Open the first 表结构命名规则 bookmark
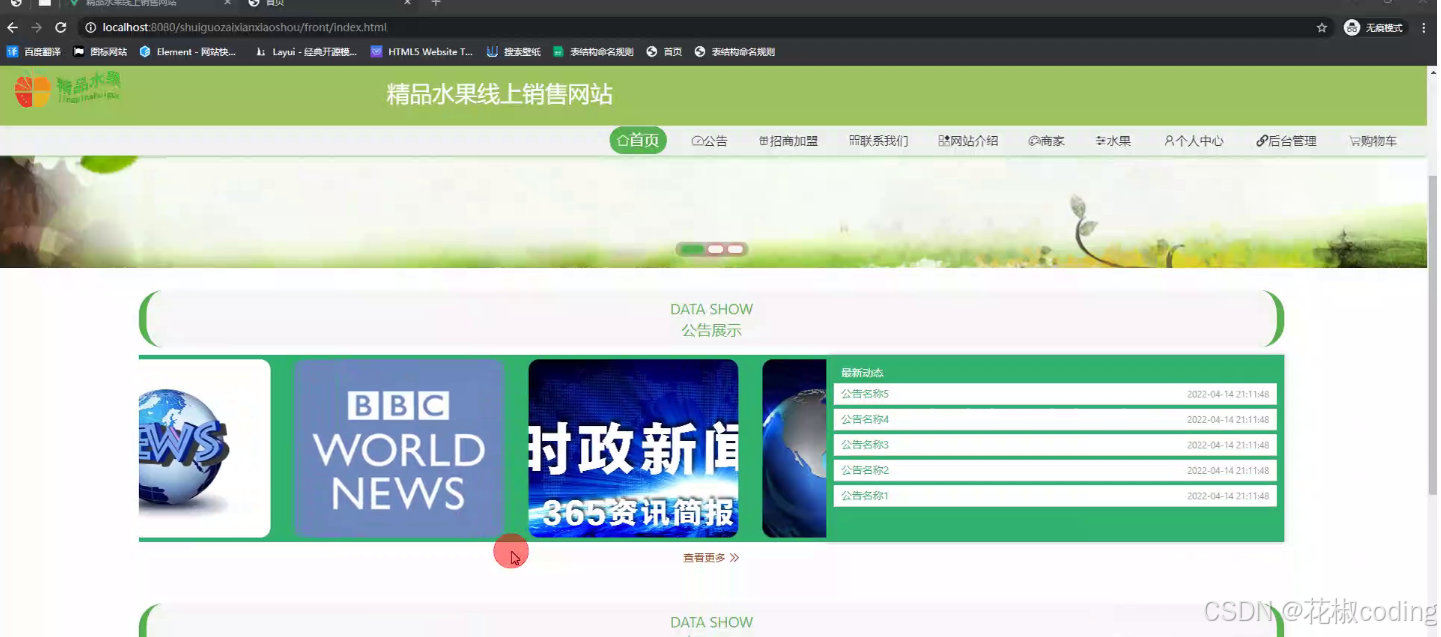1441x637 pixels. click(x=593, y=52)
